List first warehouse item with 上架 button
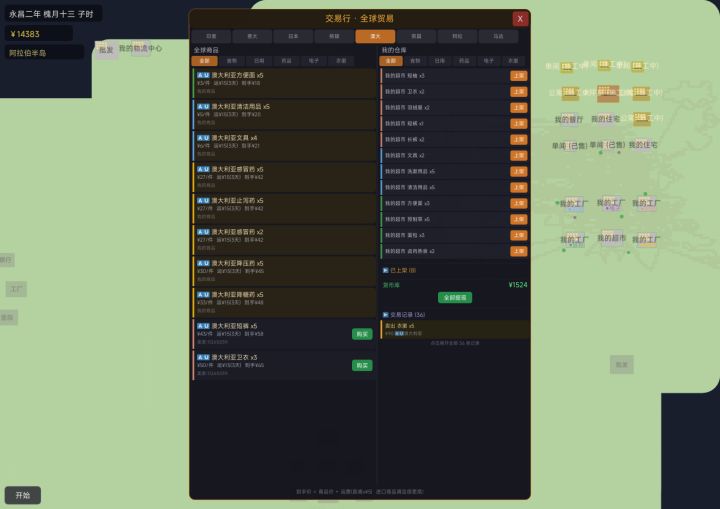720x509 pixels. 518,75
